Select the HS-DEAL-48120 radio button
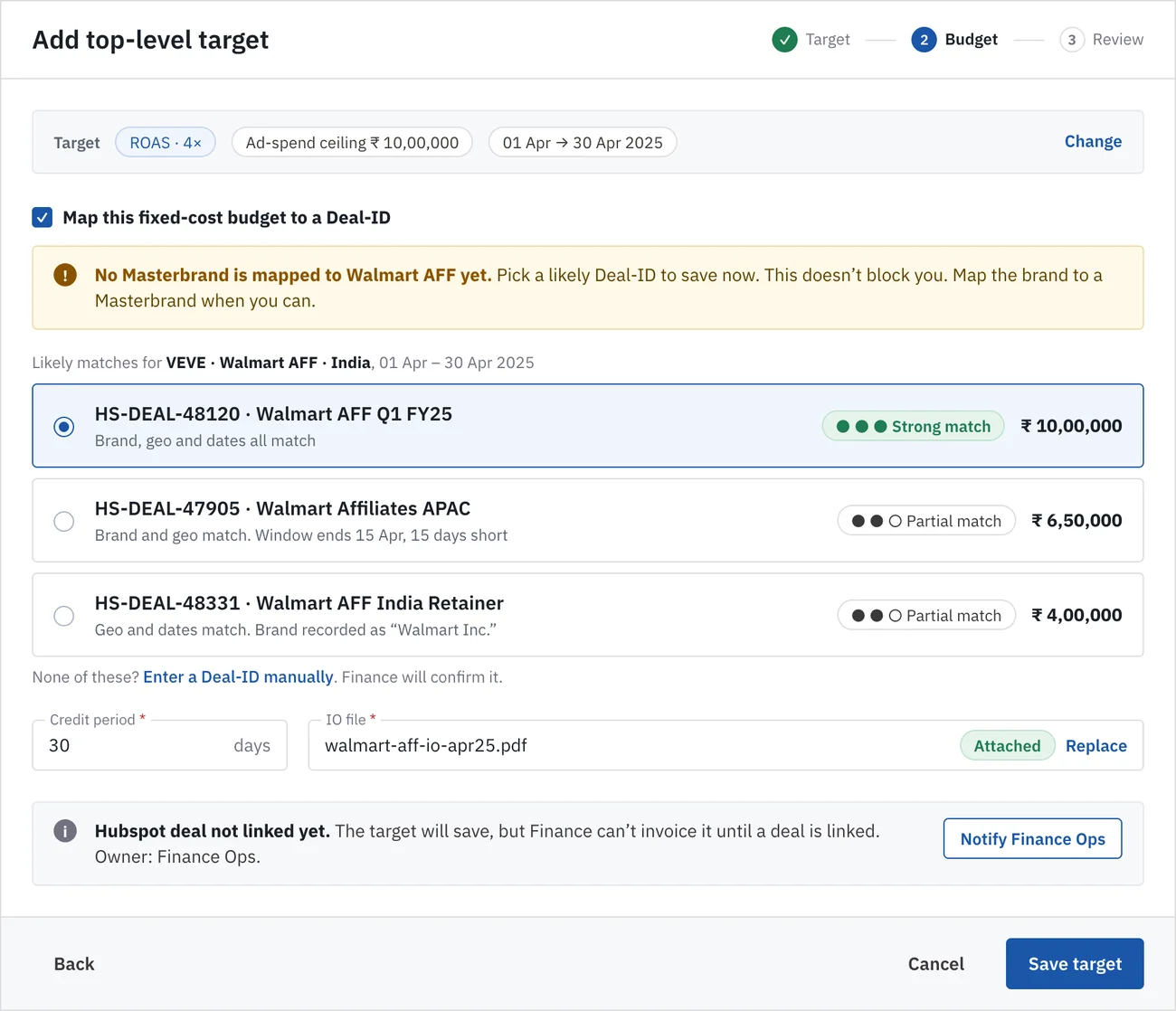 click(x=63, y=427)
